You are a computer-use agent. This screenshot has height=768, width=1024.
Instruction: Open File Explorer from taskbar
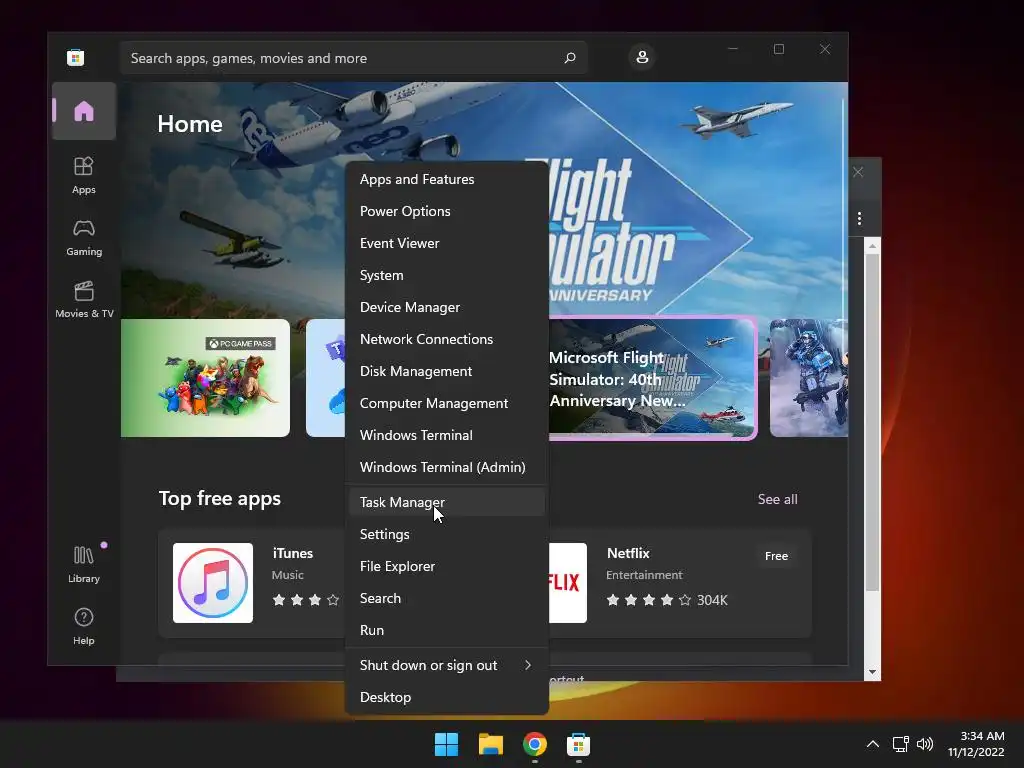click(x=490, y=744)
